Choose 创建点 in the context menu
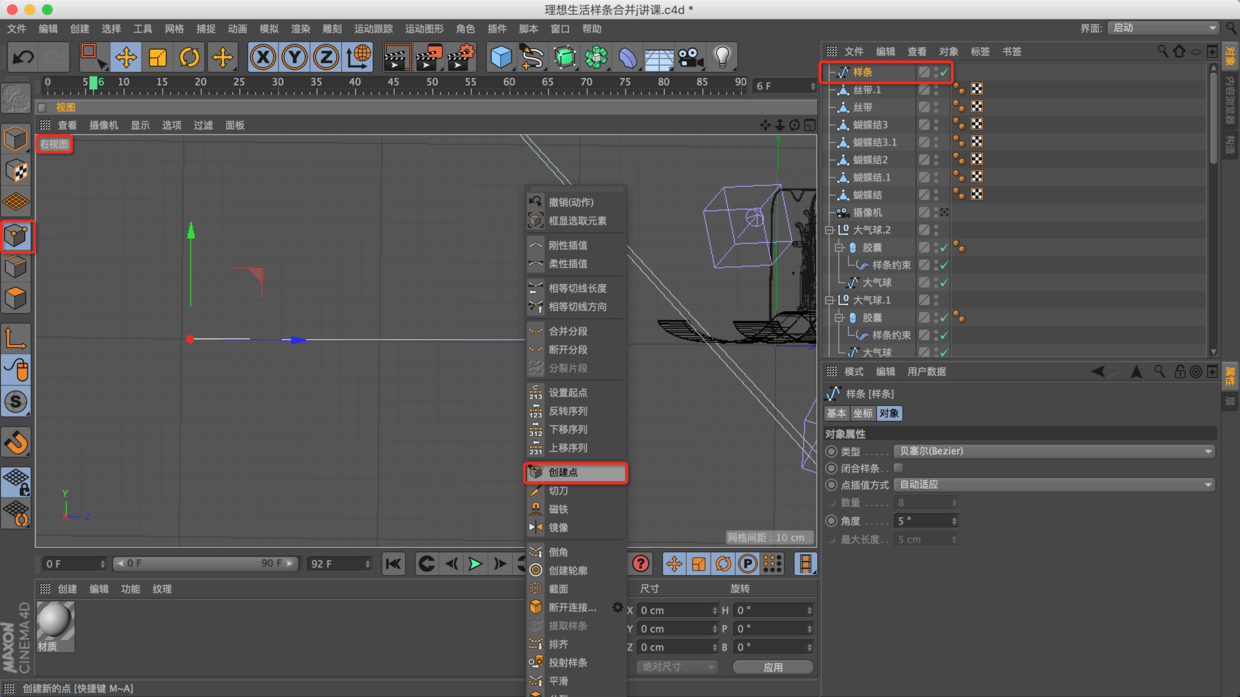 pos(576,472)
